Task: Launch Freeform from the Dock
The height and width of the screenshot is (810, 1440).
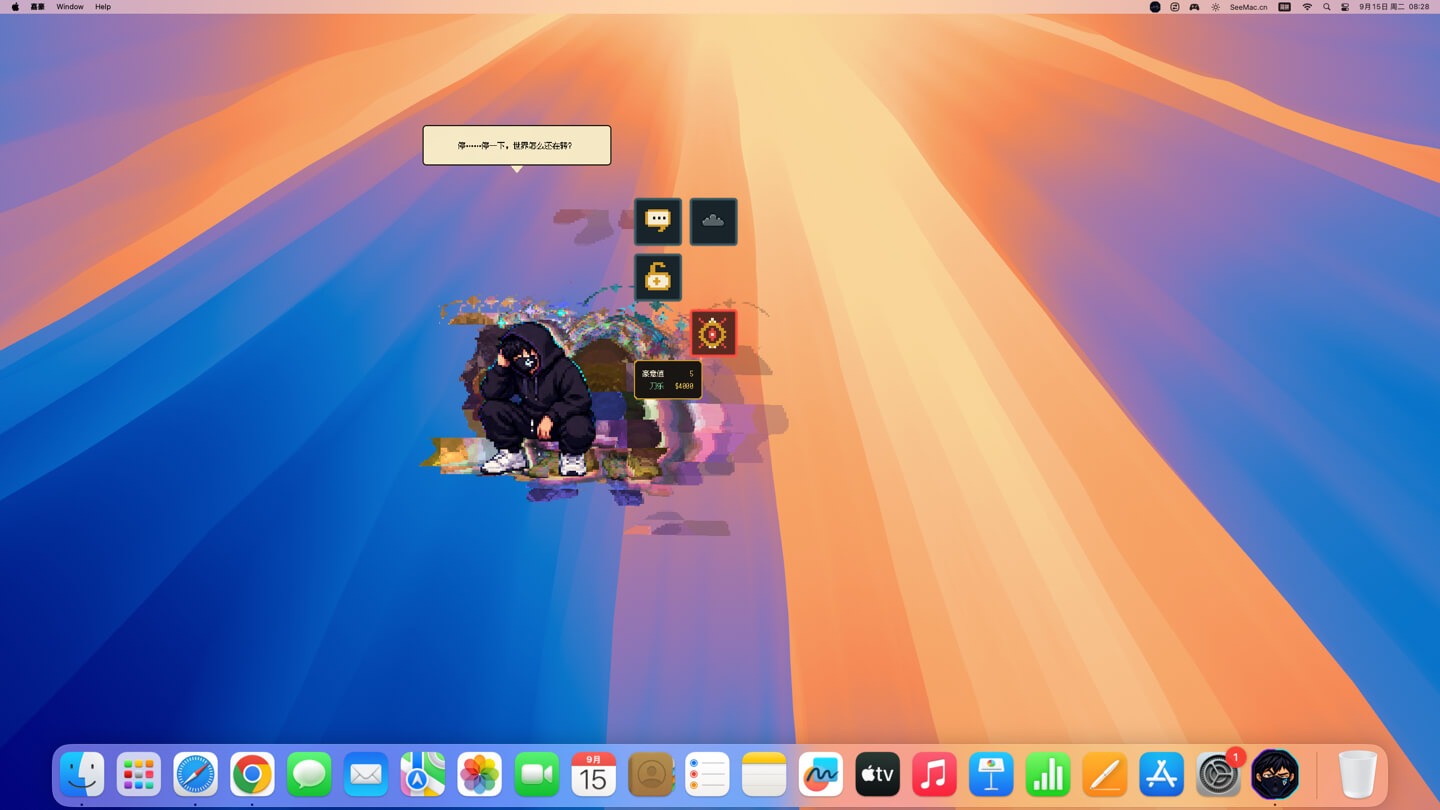Action: pos(821,775)
